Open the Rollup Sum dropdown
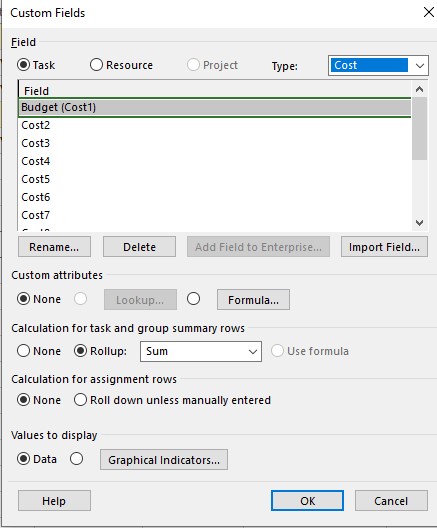The width and height of the screenshot is (437, 528). tap(201, 352)
